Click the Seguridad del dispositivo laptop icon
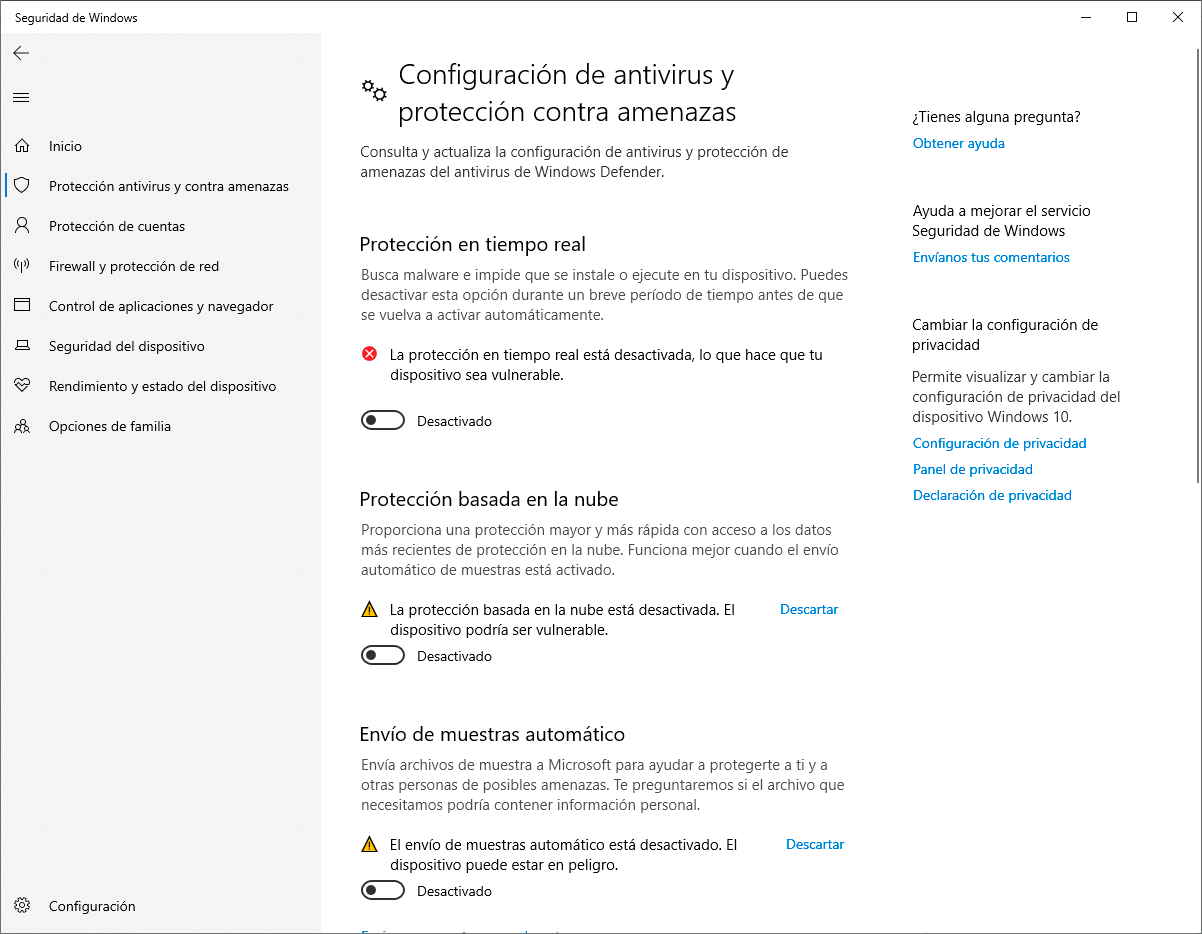The width and height of the screenshot is (1202, 934). pyautogui.click(x=22, y=346)
